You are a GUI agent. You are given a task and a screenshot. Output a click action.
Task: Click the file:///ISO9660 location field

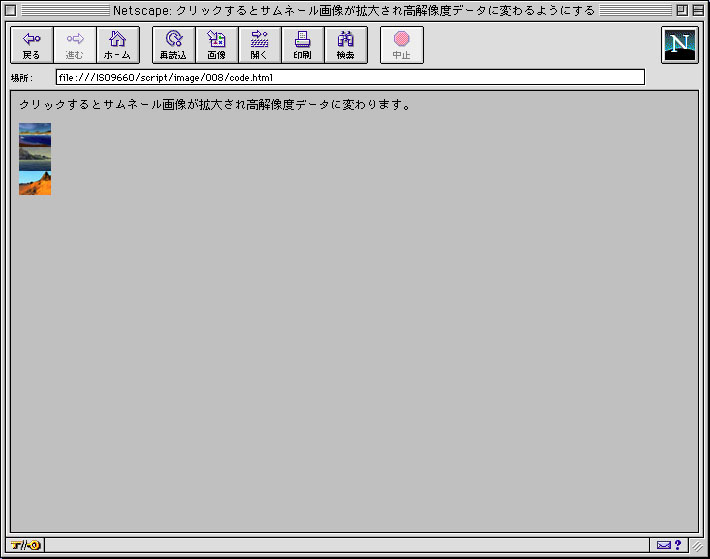tap(350, 77)
